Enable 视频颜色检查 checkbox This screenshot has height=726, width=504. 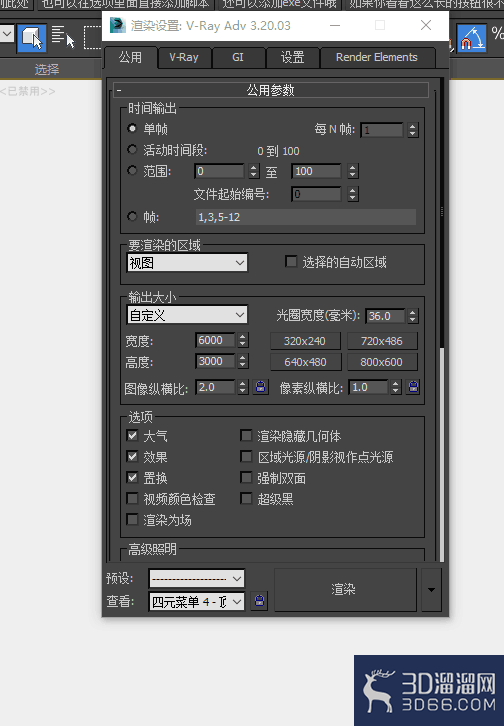[x=132, y=499]
